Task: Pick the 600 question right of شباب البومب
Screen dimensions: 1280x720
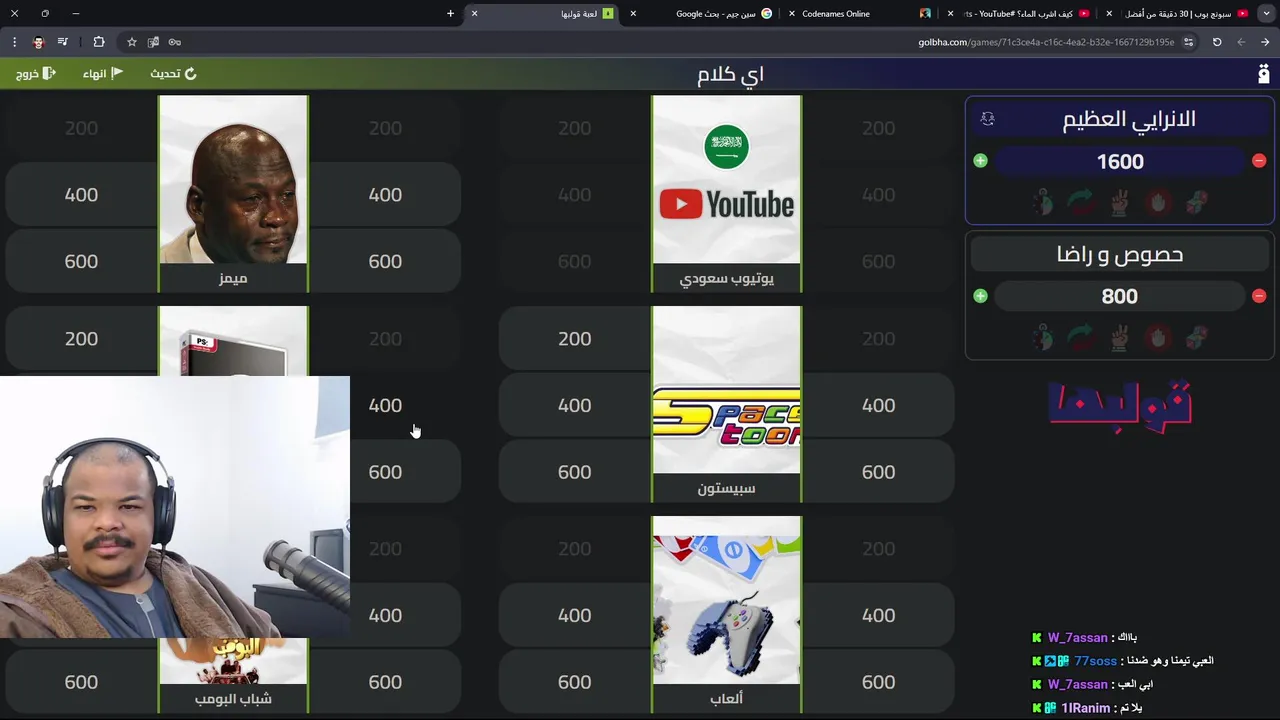Action: [x=385, y=682]
